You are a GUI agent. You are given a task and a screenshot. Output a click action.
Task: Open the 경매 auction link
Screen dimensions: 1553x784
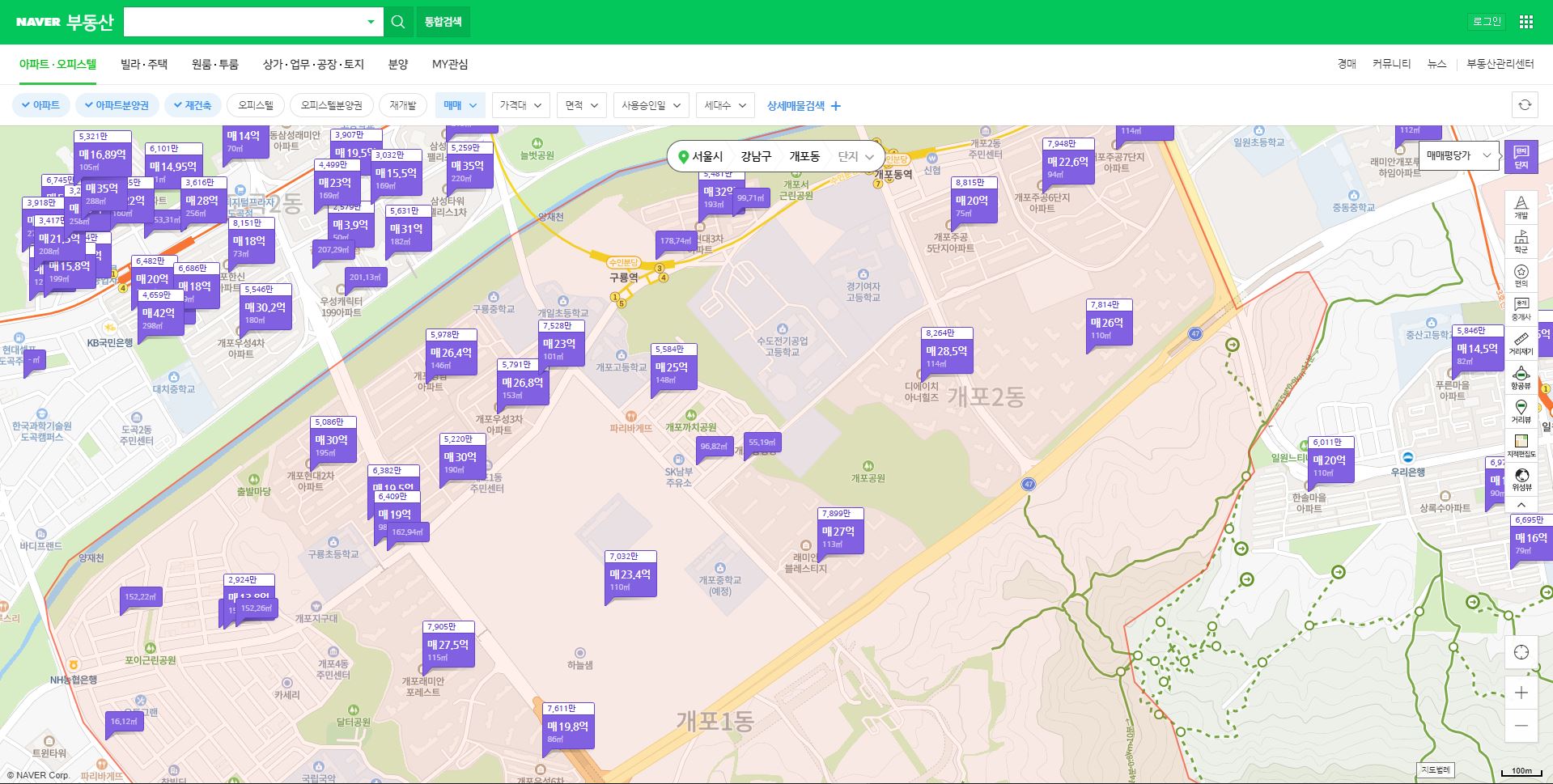[1347, 64]
